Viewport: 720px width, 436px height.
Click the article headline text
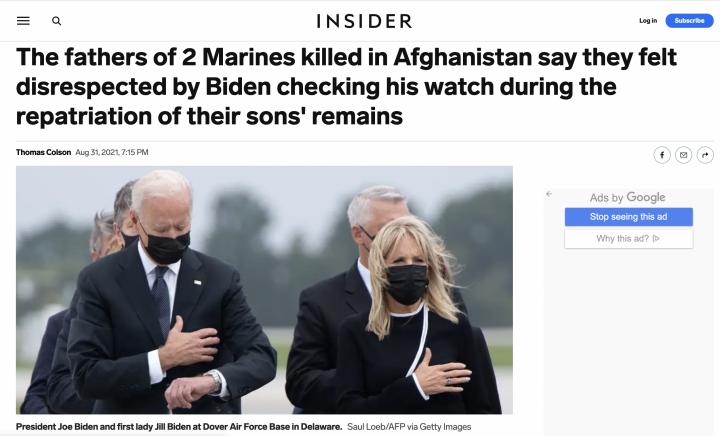coord(346,86)
